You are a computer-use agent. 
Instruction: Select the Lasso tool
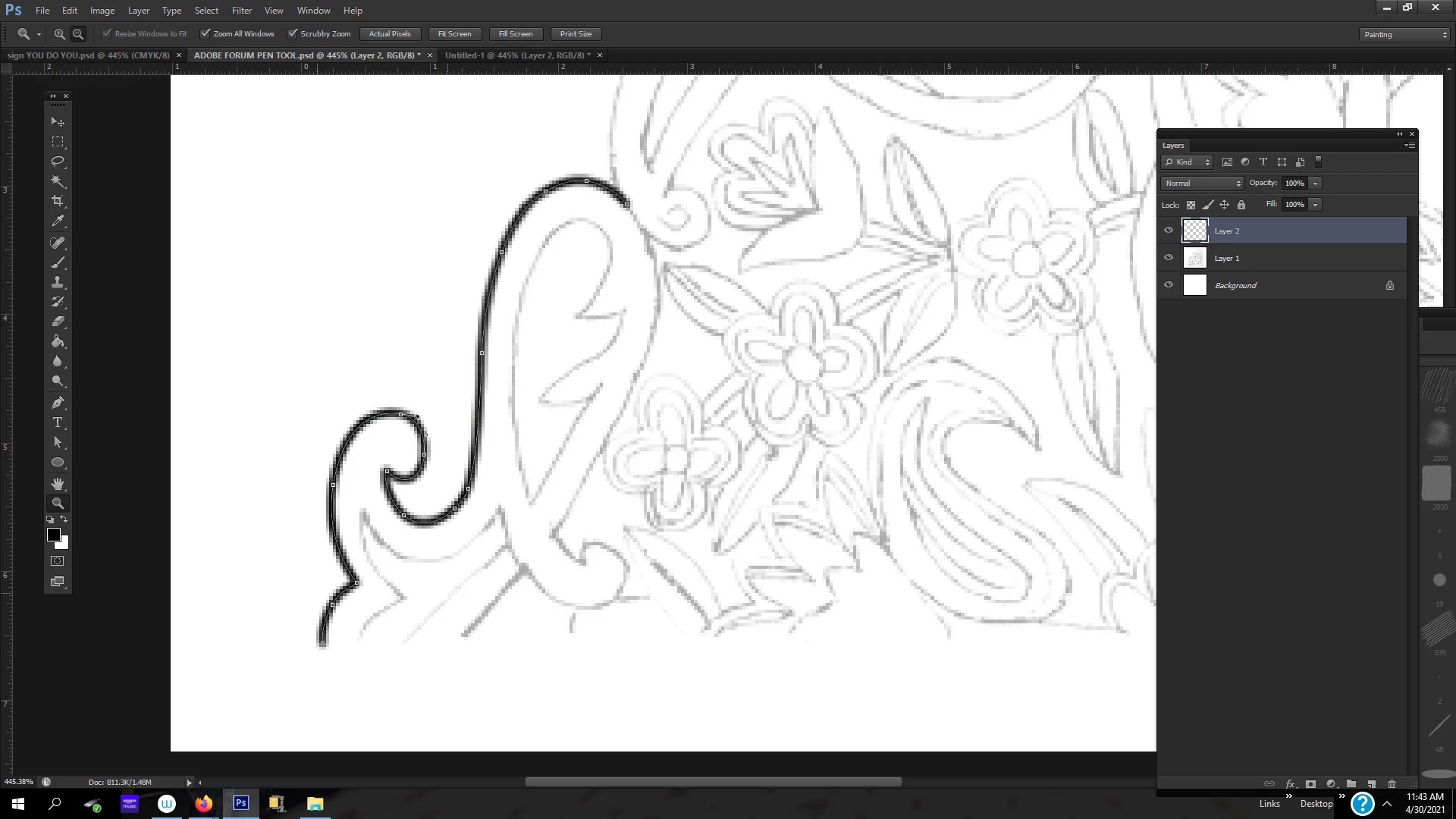coord(58,162)
